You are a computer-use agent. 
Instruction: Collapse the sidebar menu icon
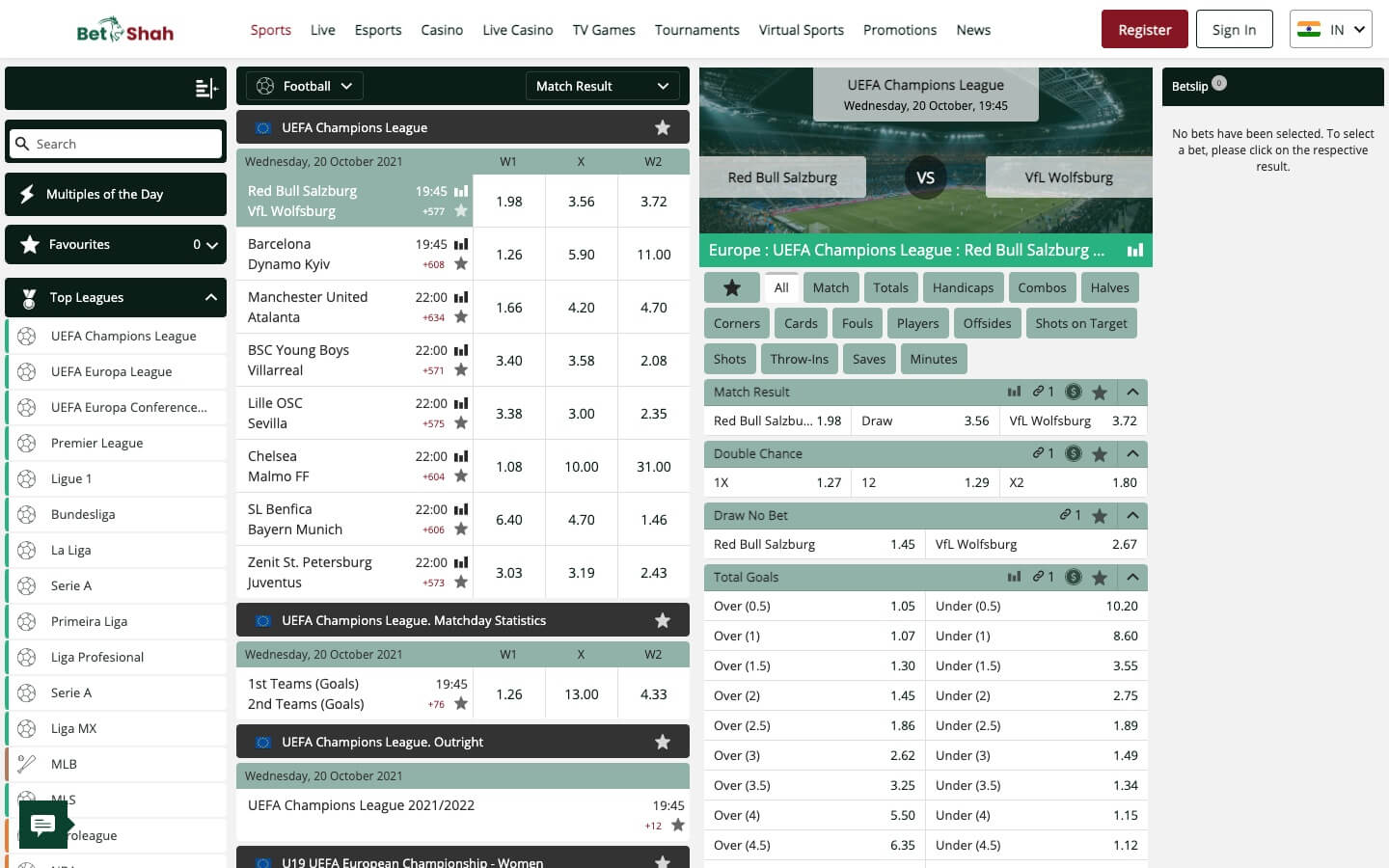point(206,89)
